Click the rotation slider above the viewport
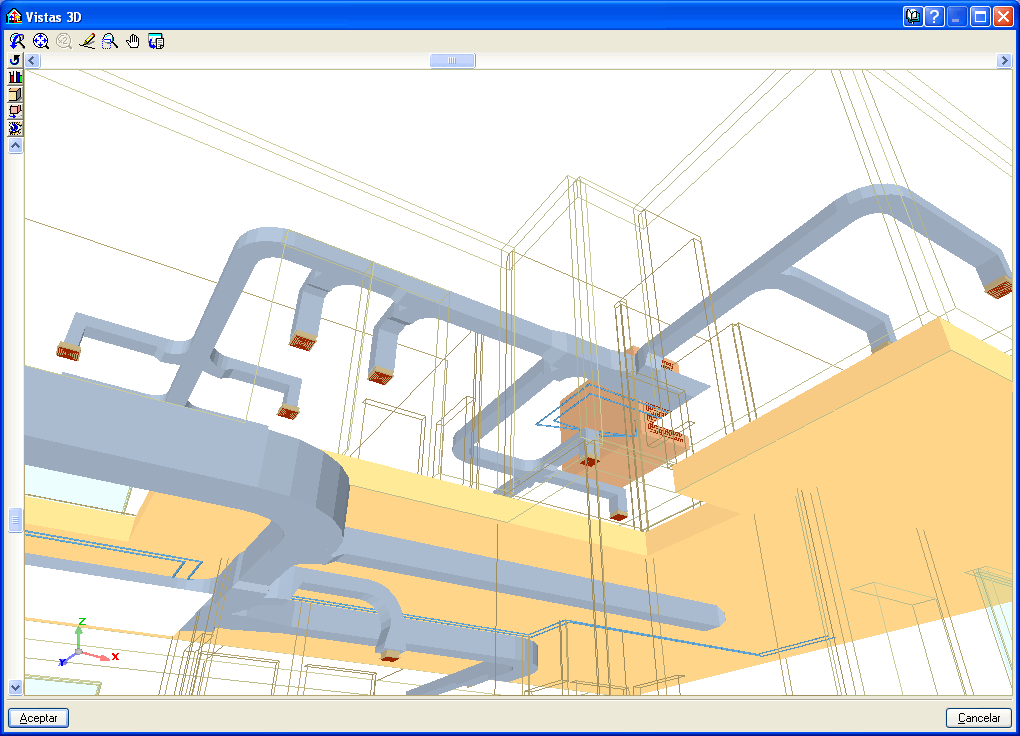Viewport: 1020px width, 736px height. [452, 60]
